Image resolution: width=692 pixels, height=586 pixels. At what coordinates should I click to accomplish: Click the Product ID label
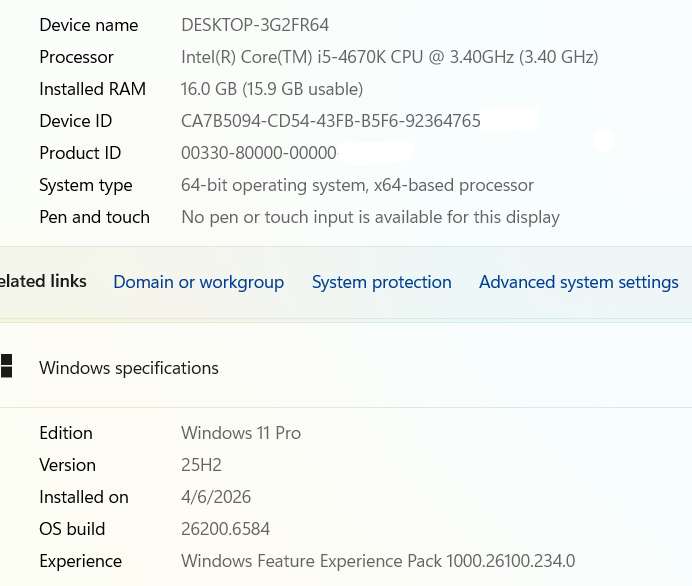coord(80,153)
